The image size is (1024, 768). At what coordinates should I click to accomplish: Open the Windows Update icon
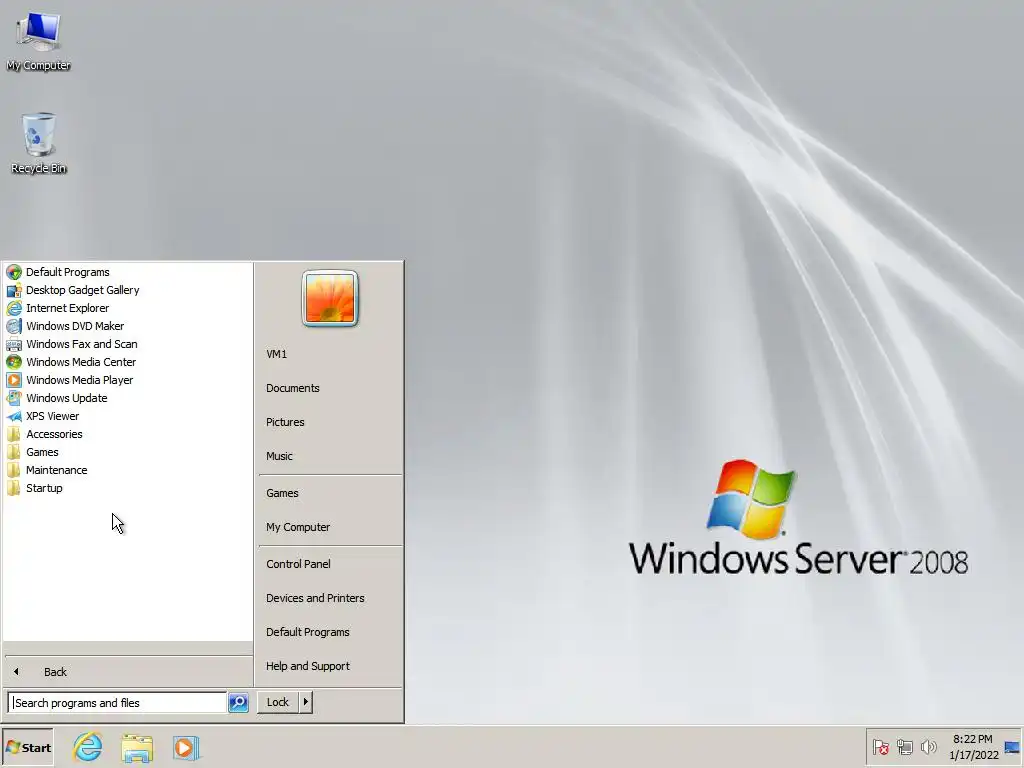[x=14, y=398]
